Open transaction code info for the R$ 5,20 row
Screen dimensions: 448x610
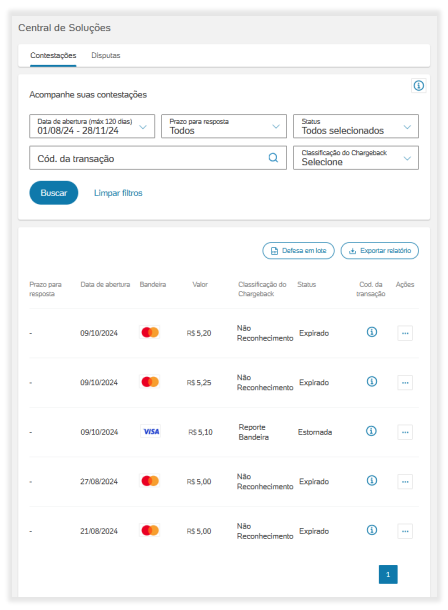pos(372,332)
